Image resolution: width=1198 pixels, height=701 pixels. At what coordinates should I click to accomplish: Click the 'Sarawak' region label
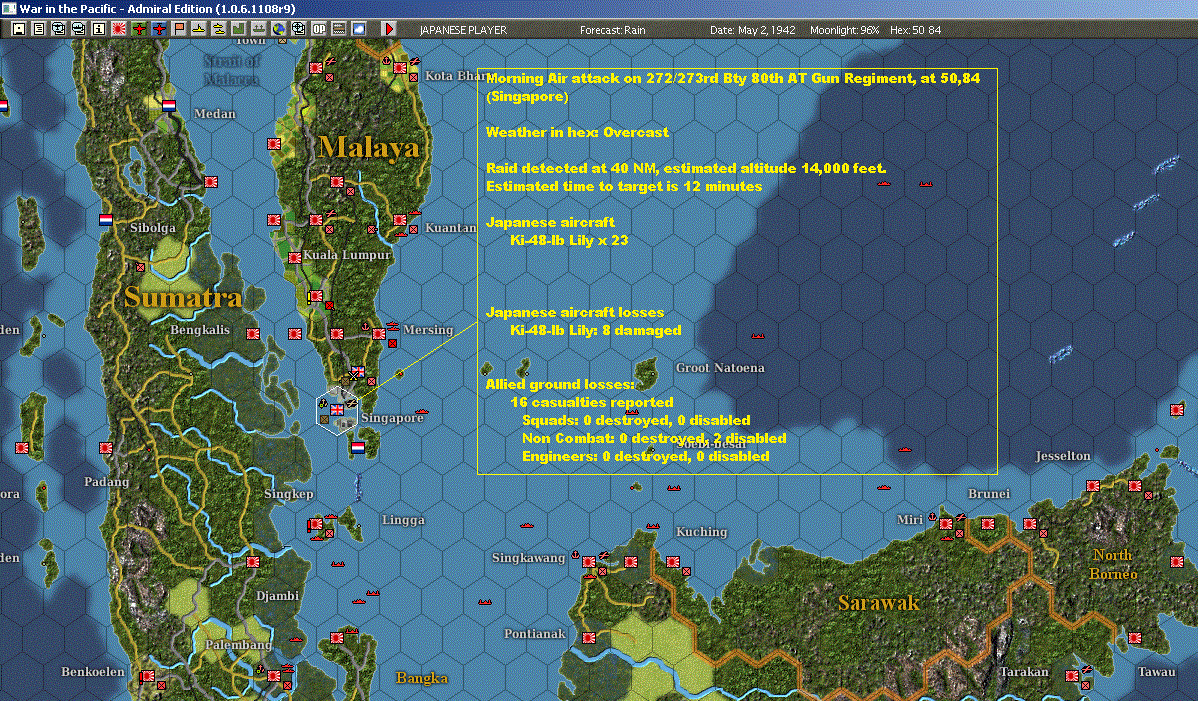click(879, 602)
